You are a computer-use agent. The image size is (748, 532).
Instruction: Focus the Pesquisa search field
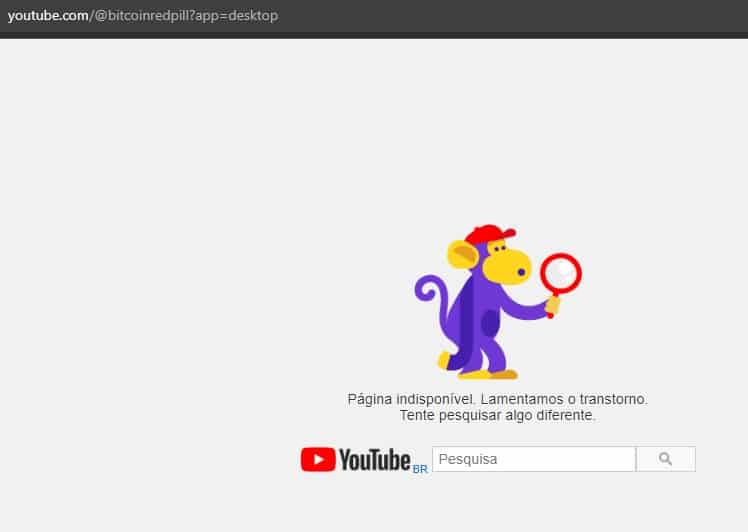pos(534,459)
